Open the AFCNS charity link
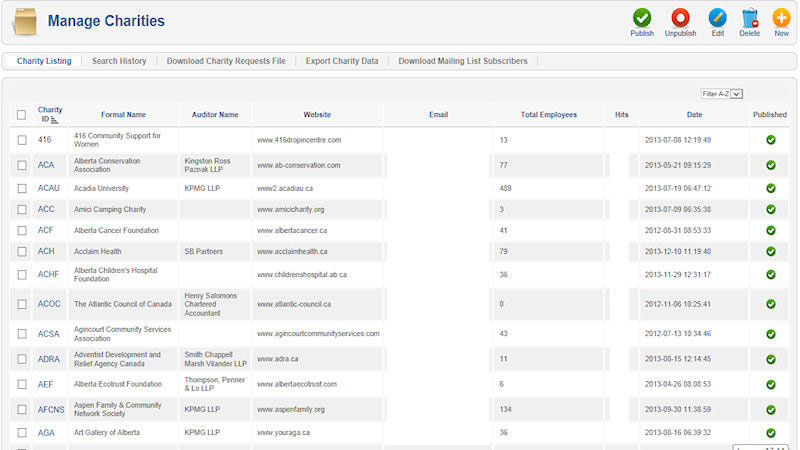Viewport: 800px width, 450px height. [51, 409]
